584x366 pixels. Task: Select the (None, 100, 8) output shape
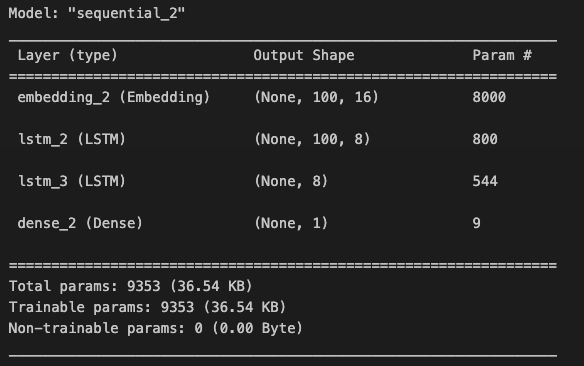click(x=312, y=139)
